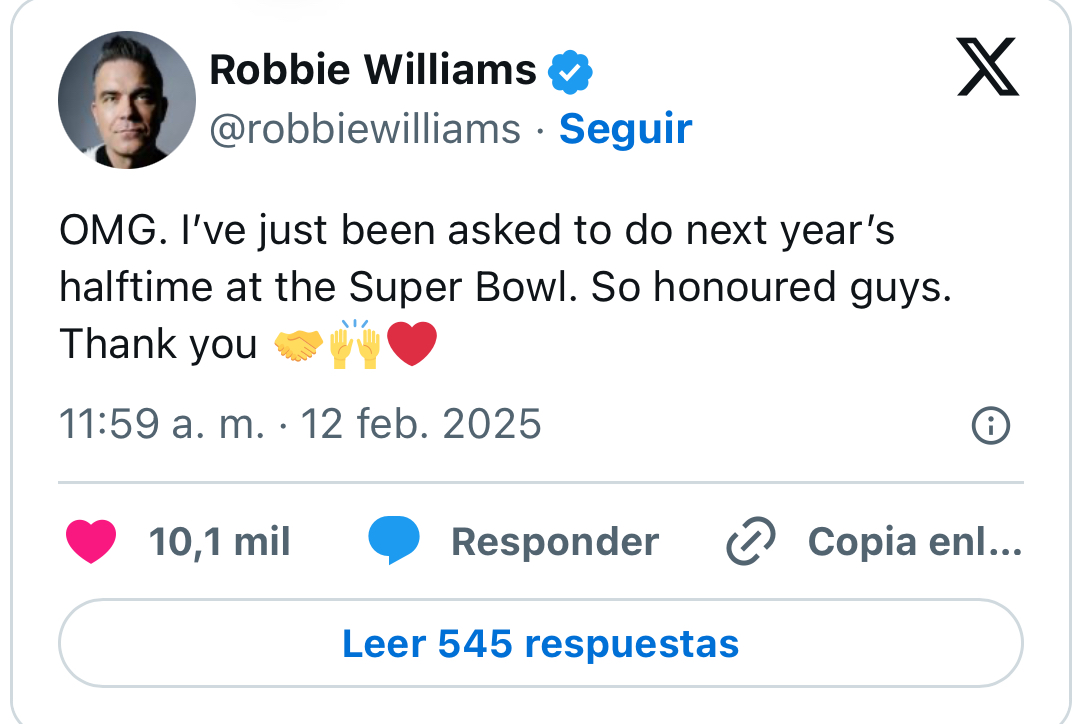Copy link via Copia enl... label
Screen dimensions: 1079x724
click(914, 542)
